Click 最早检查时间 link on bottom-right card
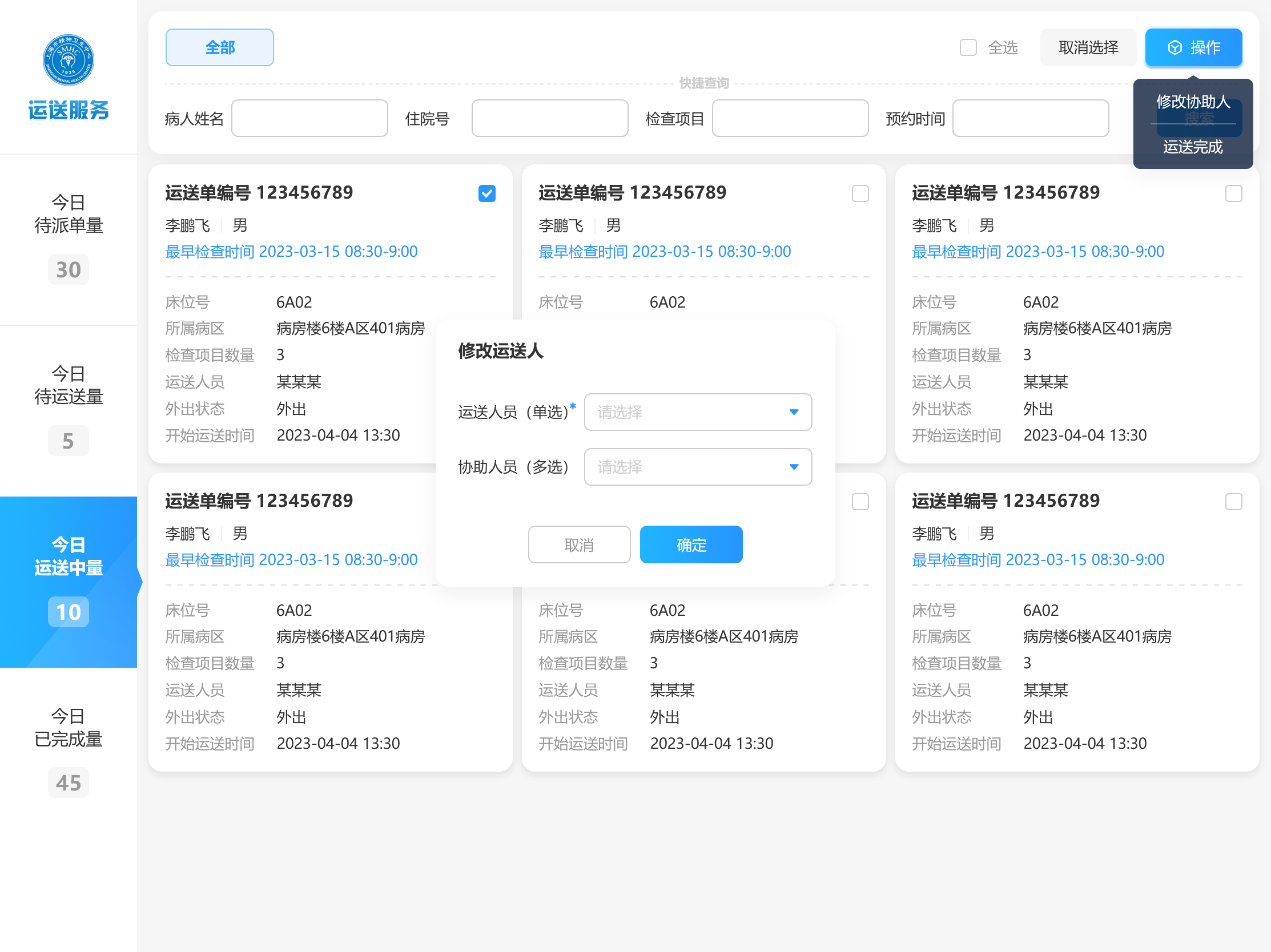 1038,560
